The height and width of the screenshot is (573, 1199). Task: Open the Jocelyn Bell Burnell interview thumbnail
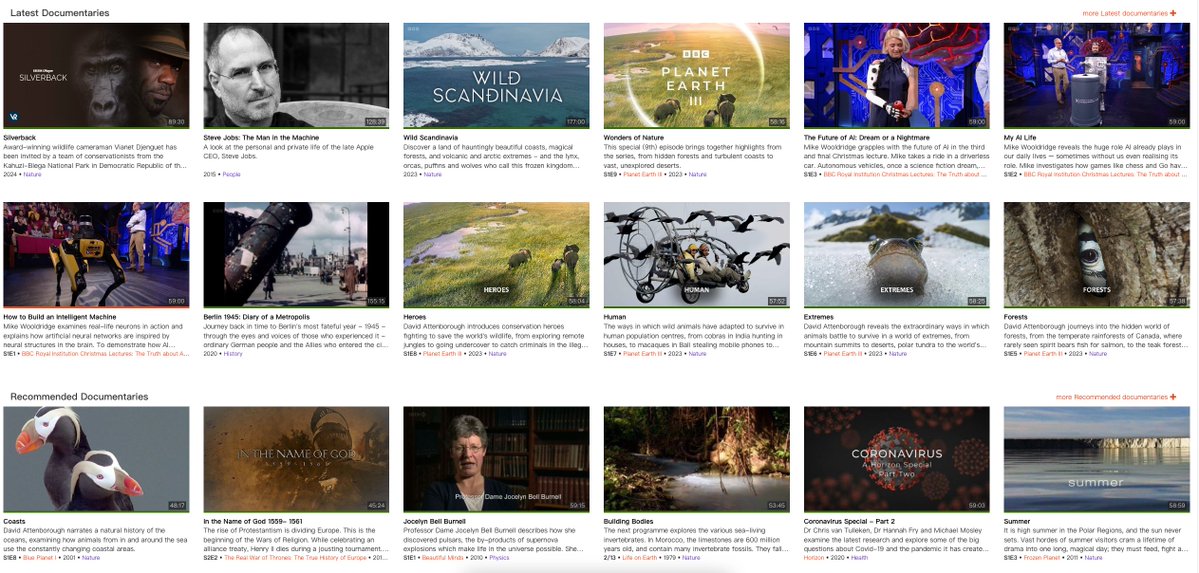496,459
